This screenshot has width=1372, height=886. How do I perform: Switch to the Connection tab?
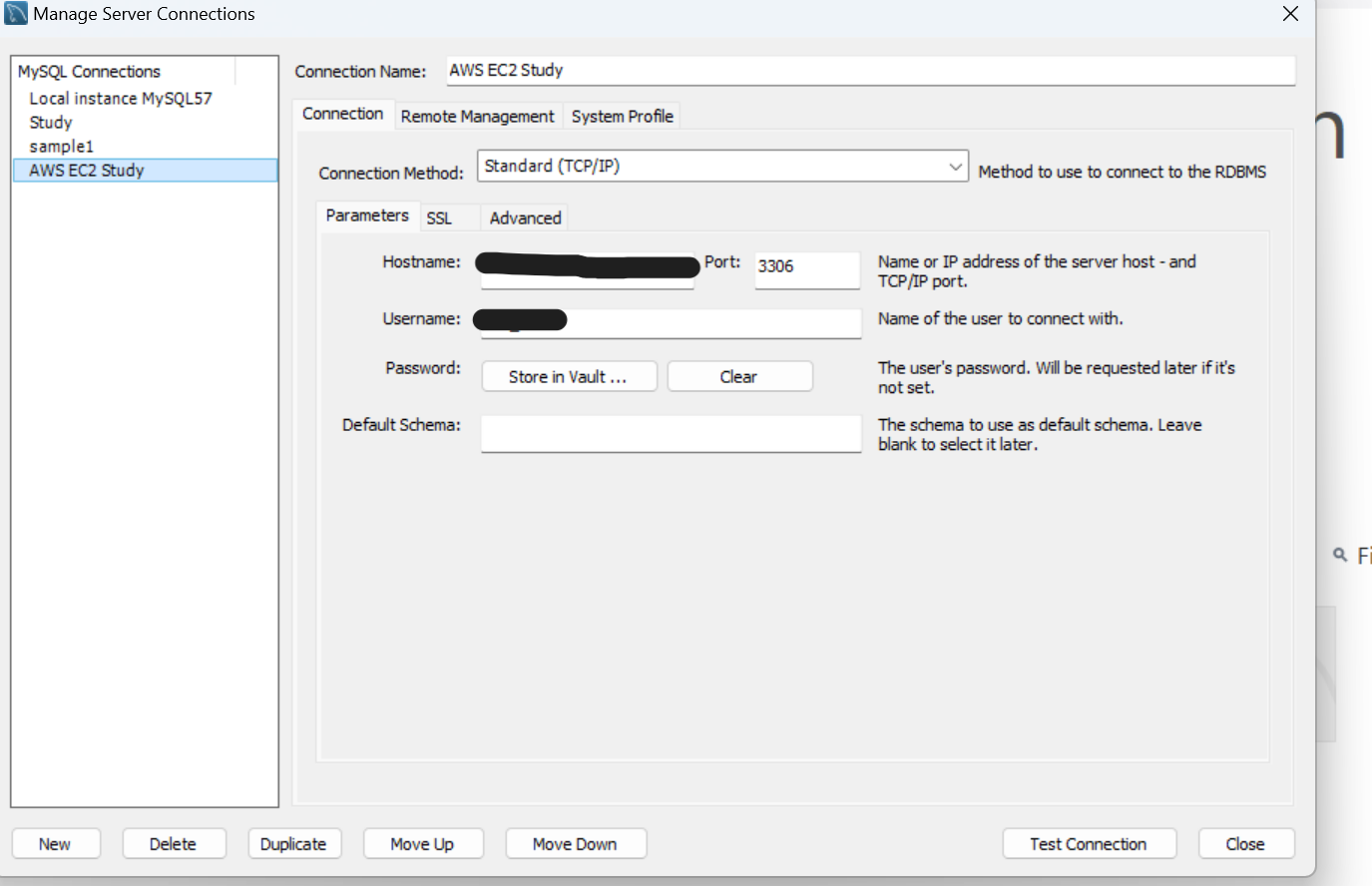[342, 114]
